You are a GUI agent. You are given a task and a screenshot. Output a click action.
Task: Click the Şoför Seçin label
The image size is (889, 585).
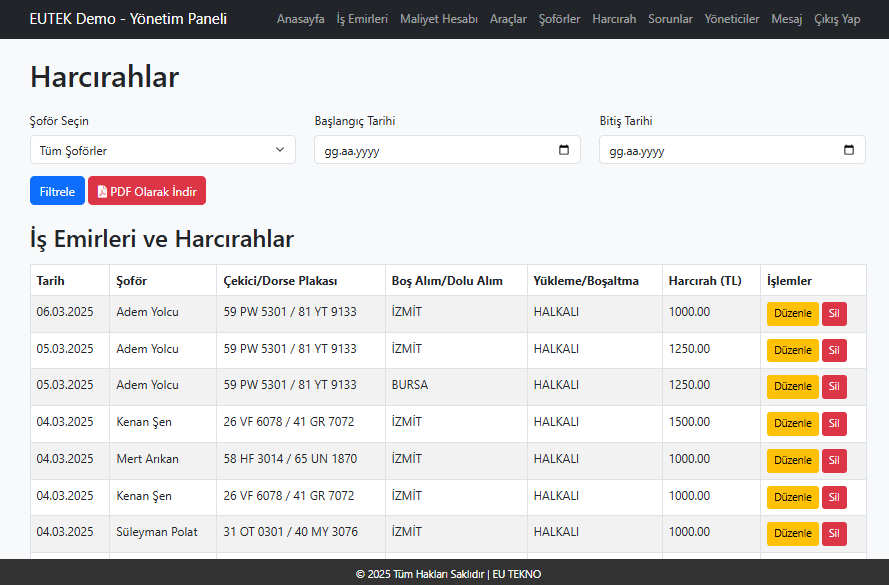click(x=59, y=121)
